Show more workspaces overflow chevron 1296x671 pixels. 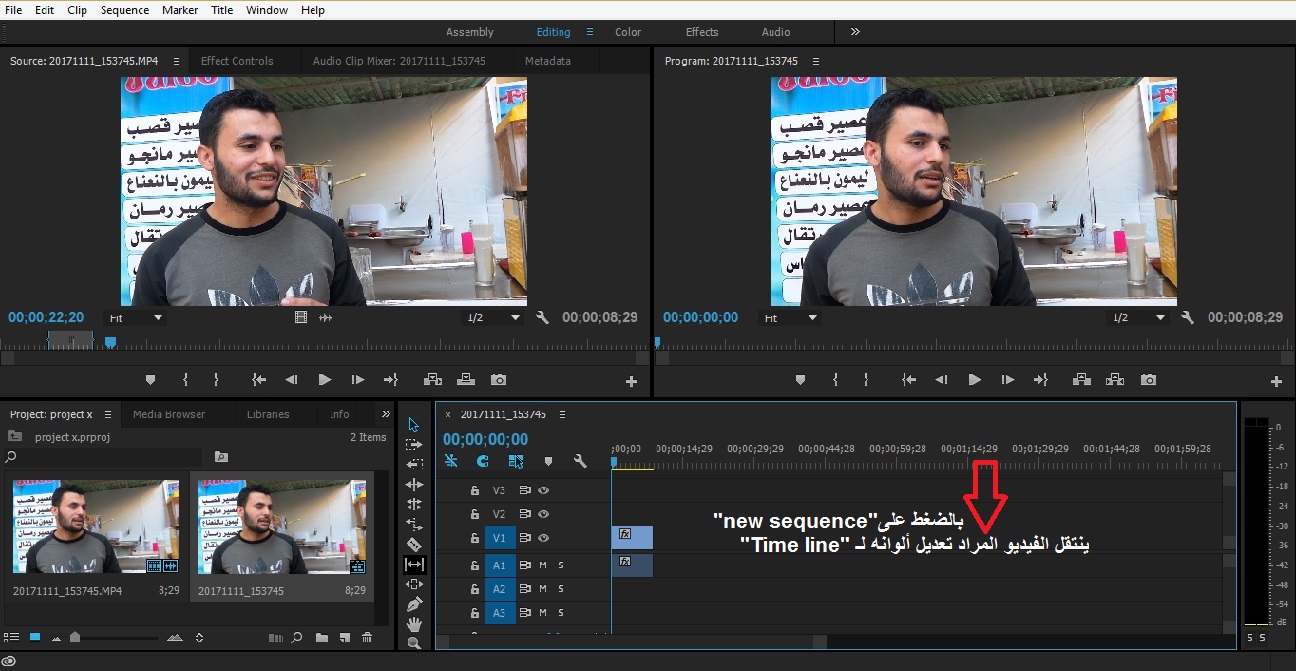pyautogui.click(x=855, y=32)
